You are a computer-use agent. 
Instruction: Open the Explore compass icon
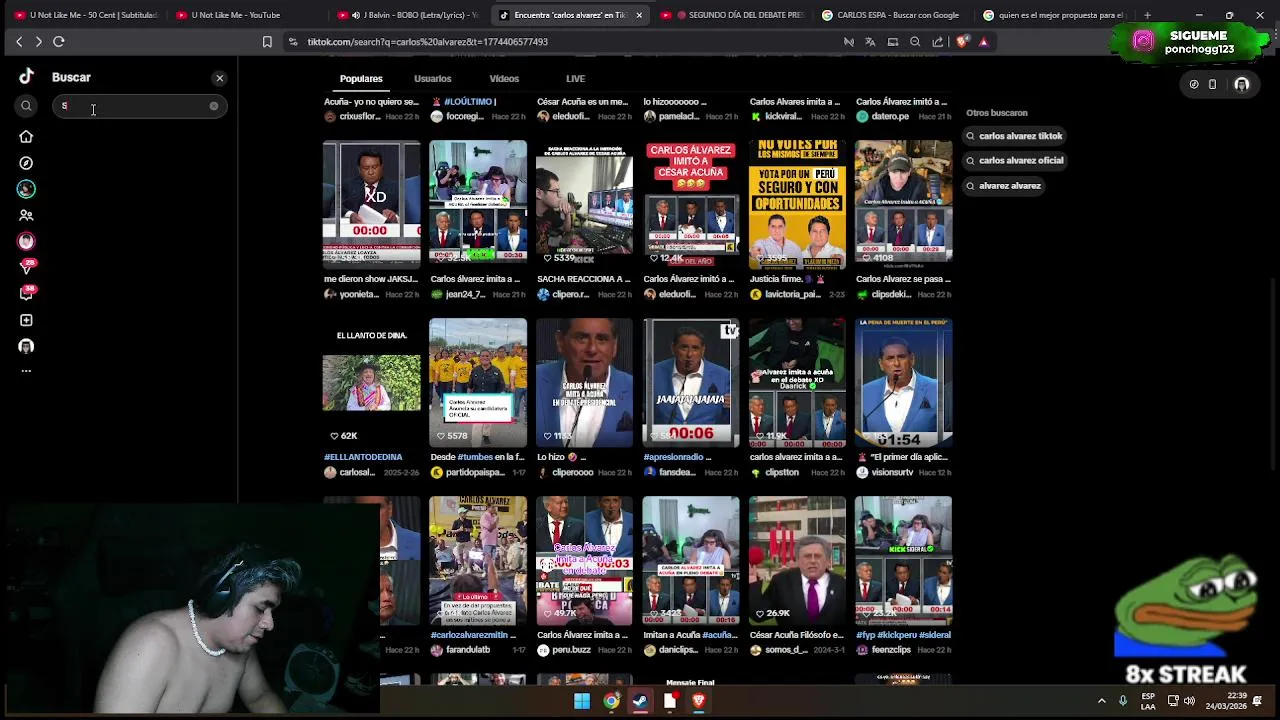point(26,163)
